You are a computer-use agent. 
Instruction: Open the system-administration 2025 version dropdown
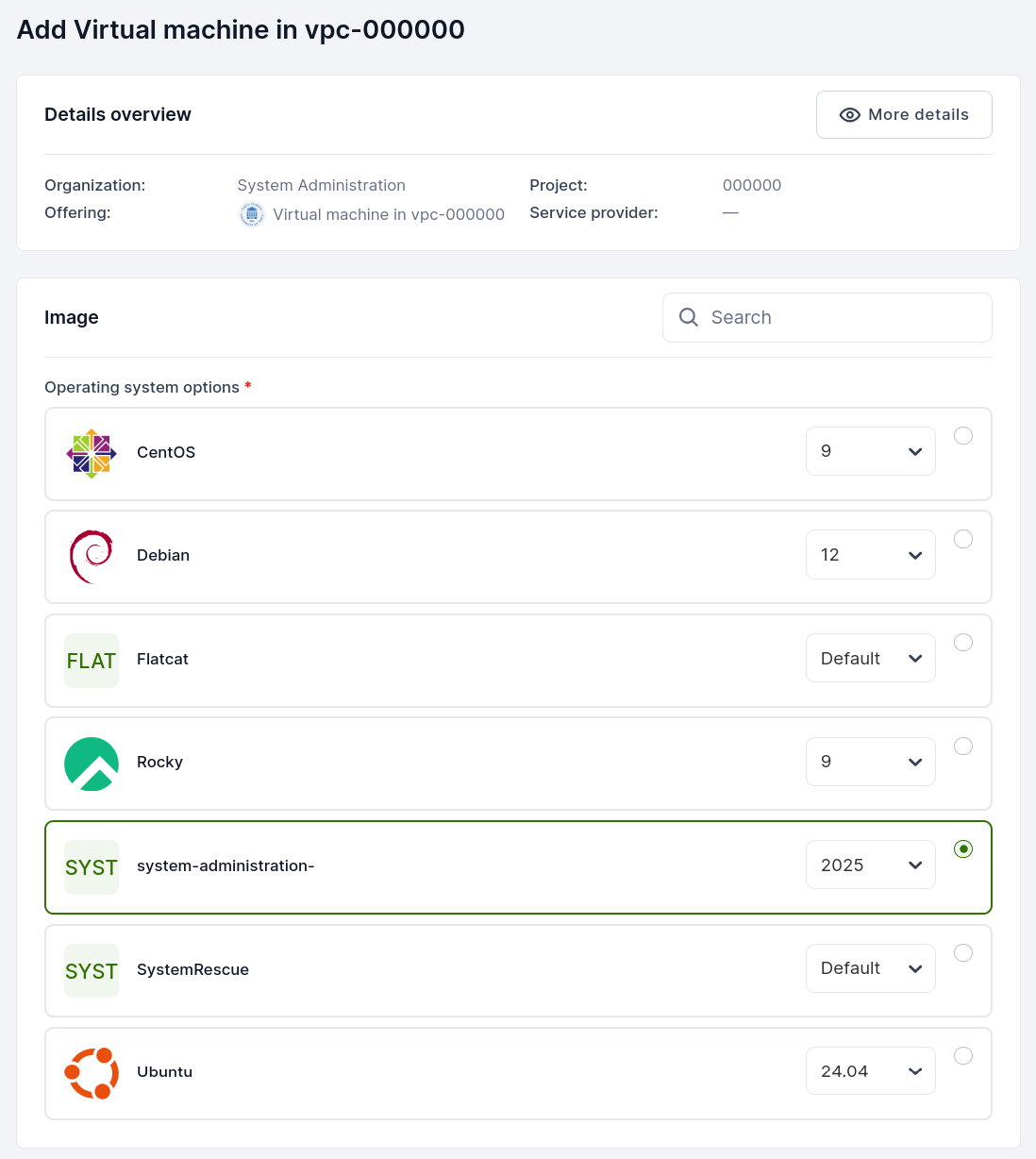click(x=870, y=865)
